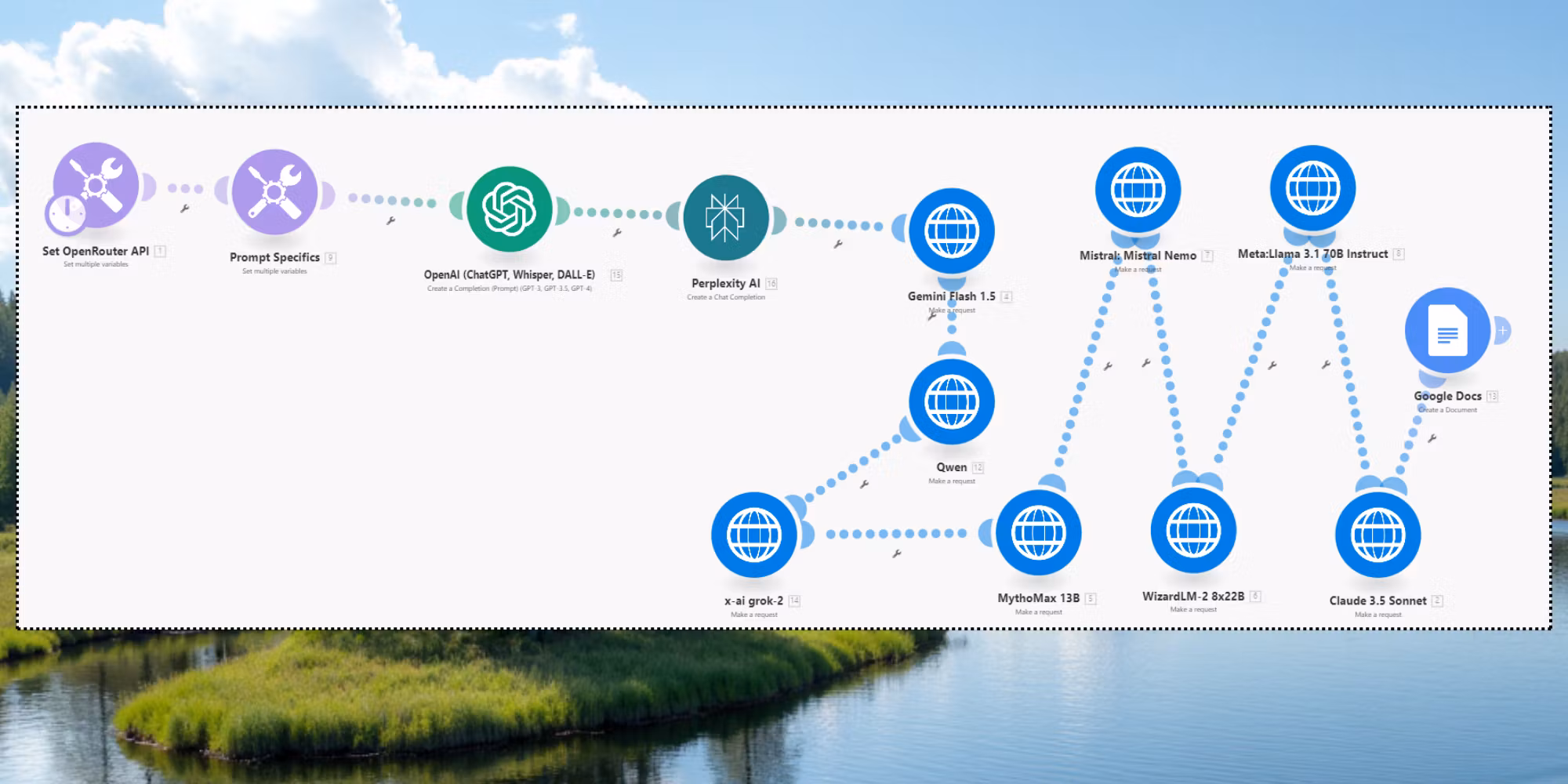
Task: Select the x-ai grok-2 module
Action: pyautogui.click(x=754, y=535)
